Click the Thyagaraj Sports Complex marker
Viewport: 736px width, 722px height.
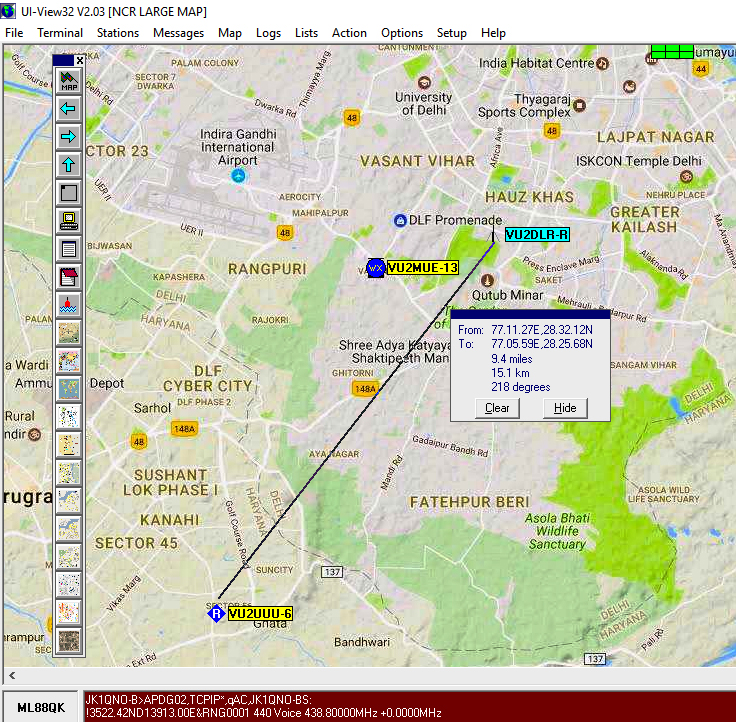coord(580,106)
